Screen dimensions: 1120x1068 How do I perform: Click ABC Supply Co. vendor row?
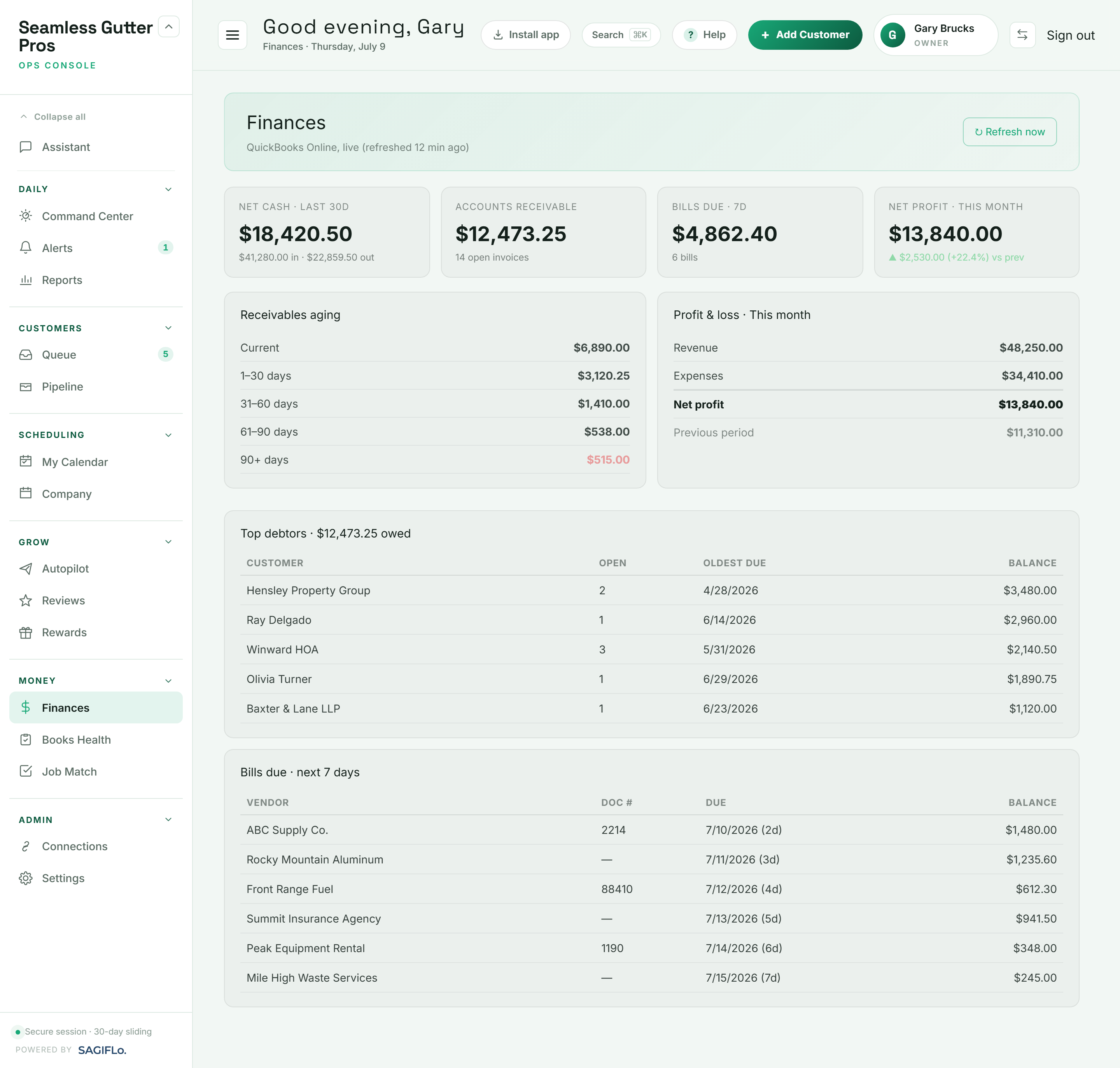[x=651, y=830]
